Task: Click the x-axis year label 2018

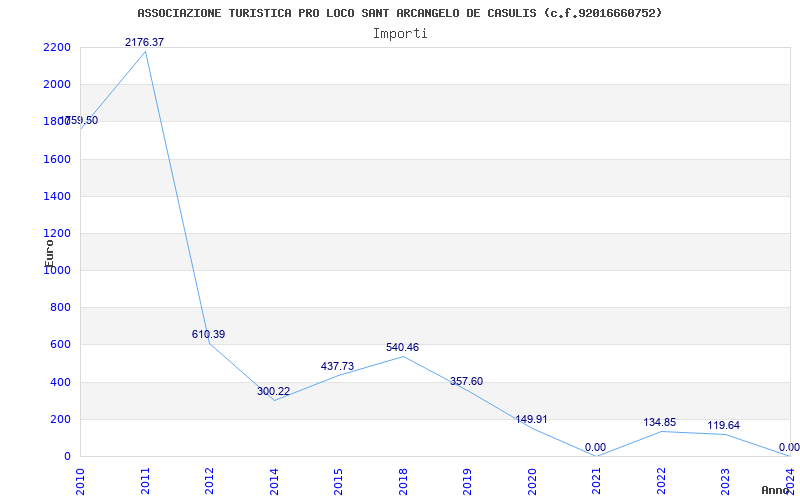Action: click(x=403, y=481)
